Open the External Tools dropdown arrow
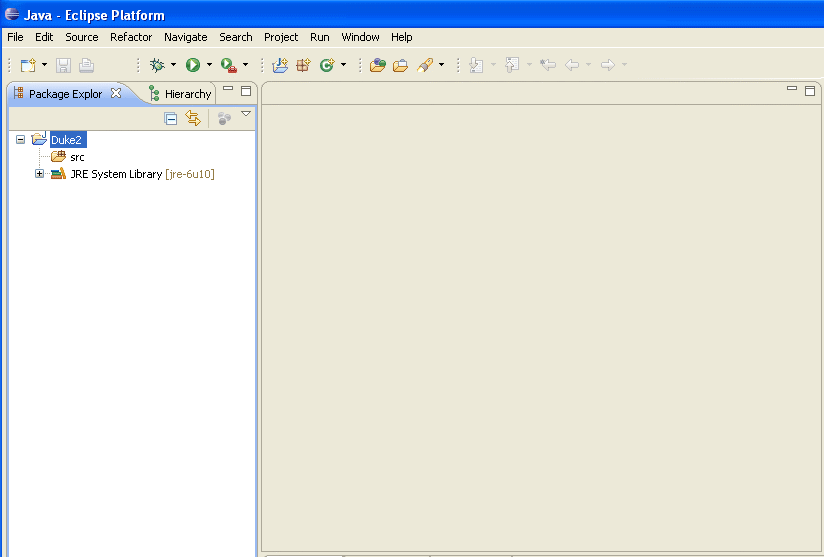824x557 pixels. pos(245,65)
